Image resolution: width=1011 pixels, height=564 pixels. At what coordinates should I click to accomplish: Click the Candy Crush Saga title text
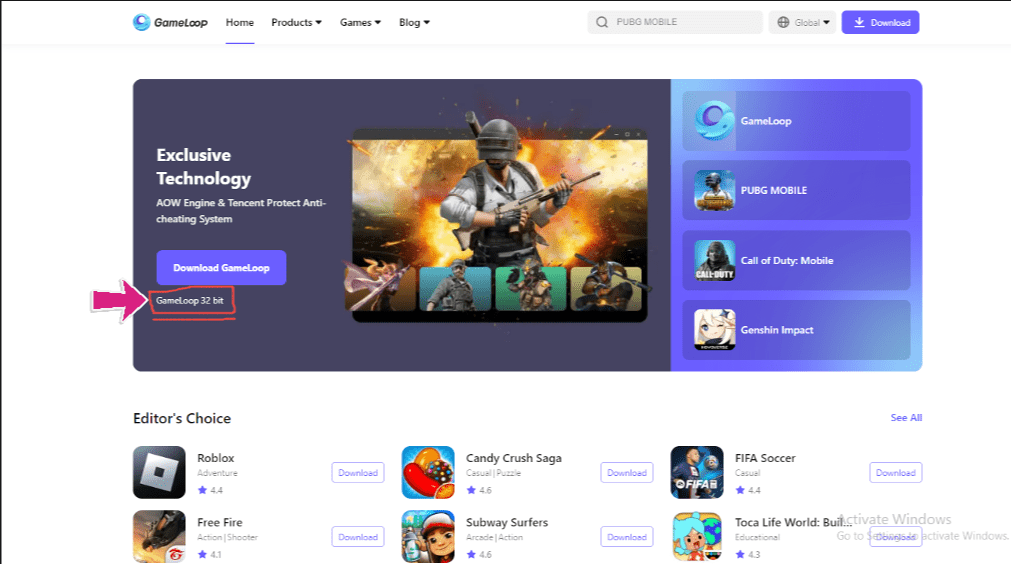[514, 458]
